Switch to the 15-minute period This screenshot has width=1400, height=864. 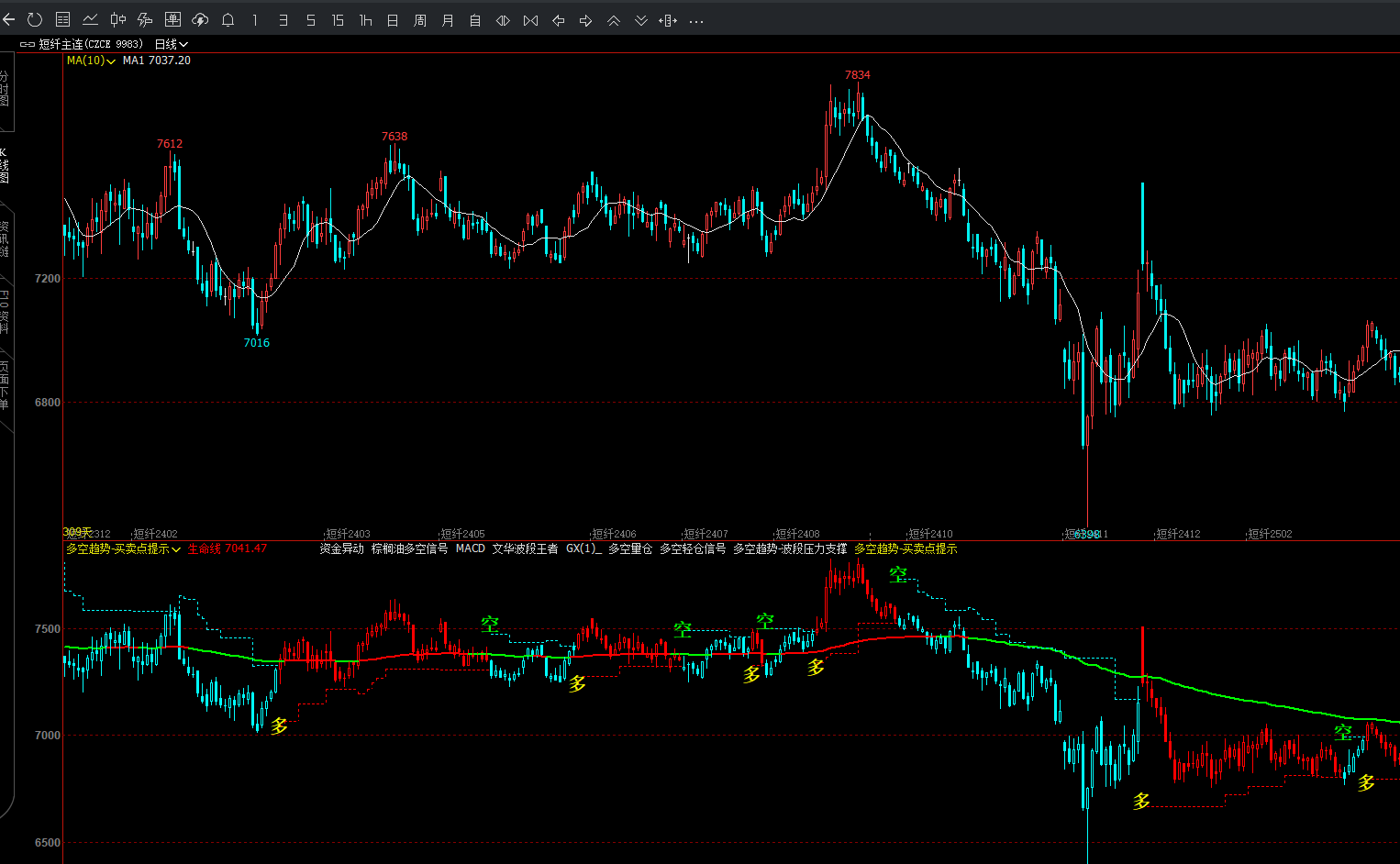coord(338,20)
